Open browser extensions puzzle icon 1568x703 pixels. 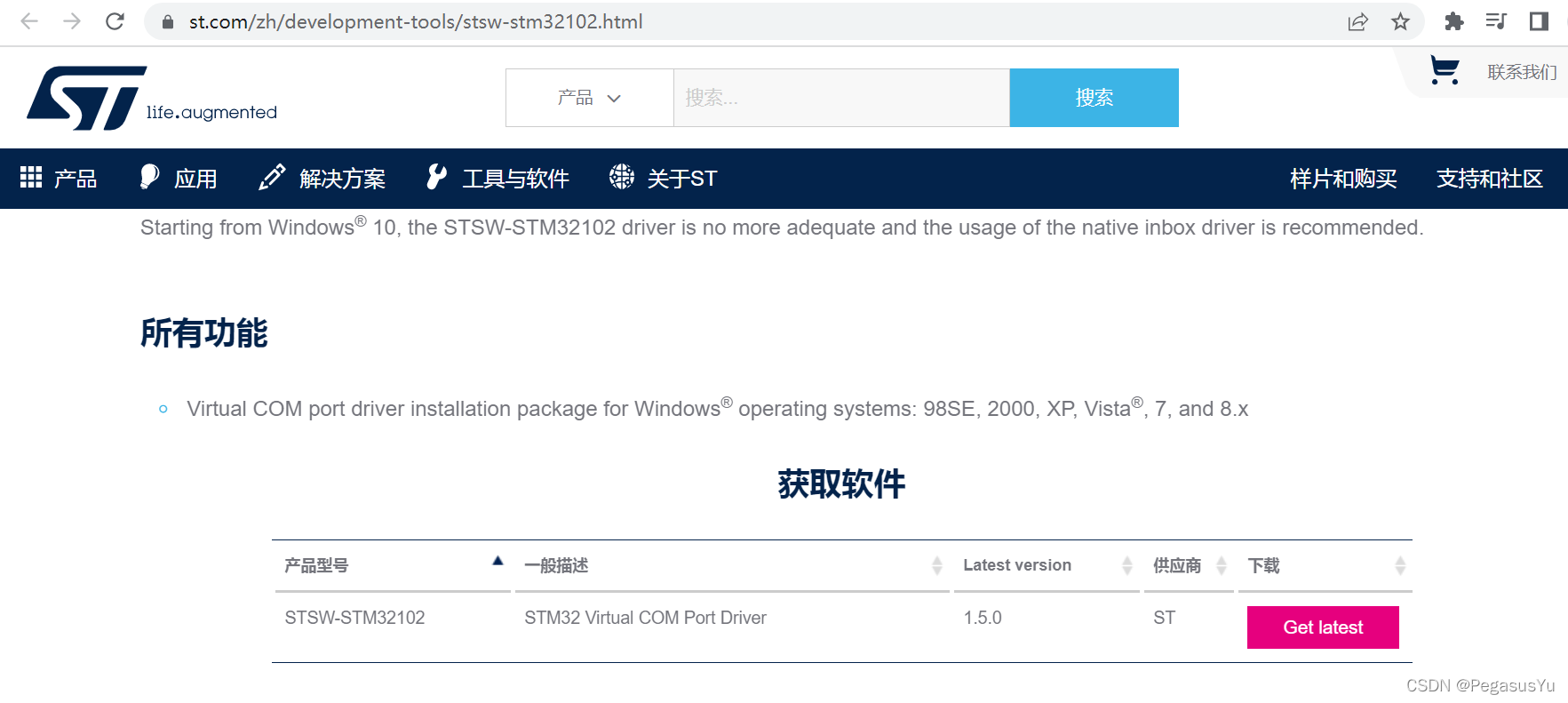point(1453,21)
